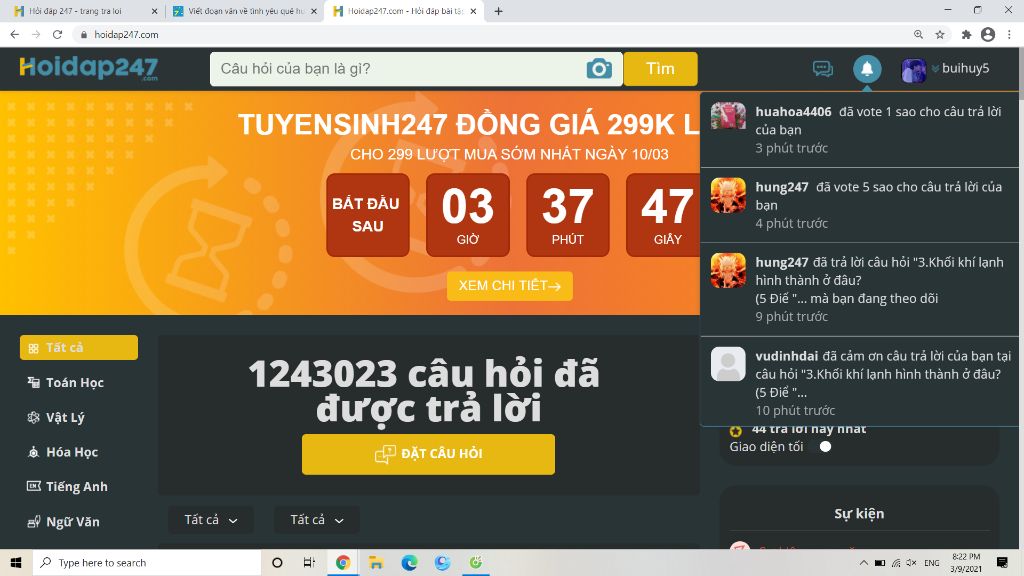
Task: Open vudinhdai thanks notification
Action: tap(859, 383)
